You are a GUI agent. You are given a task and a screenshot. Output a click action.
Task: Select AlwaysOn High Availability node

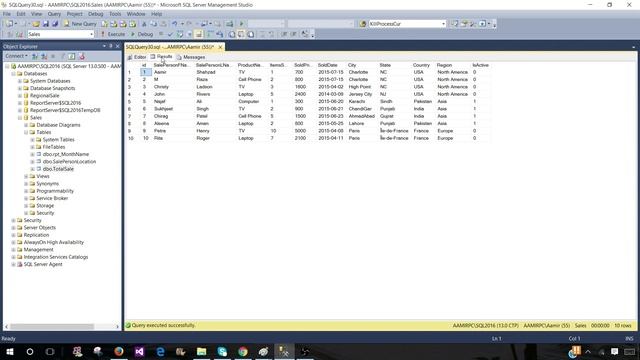[x=53, y=242]
